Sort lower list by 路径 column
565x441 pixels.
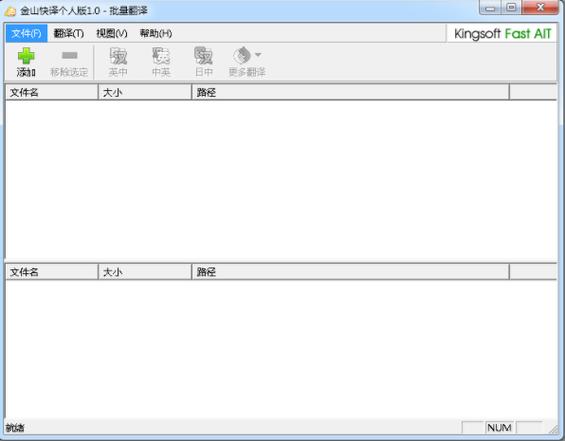click(351, 272)
